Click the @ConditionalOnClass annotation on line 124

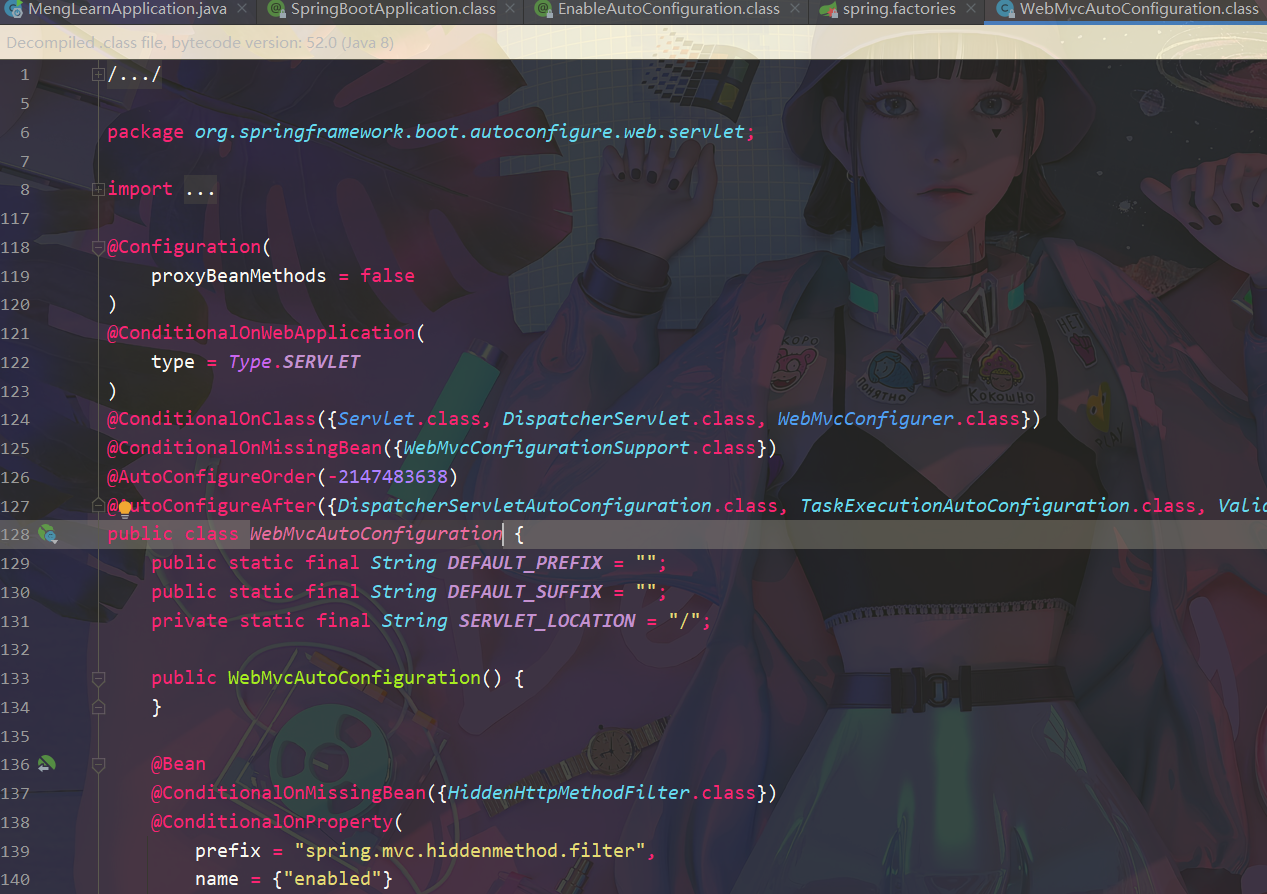coord(212,419)
